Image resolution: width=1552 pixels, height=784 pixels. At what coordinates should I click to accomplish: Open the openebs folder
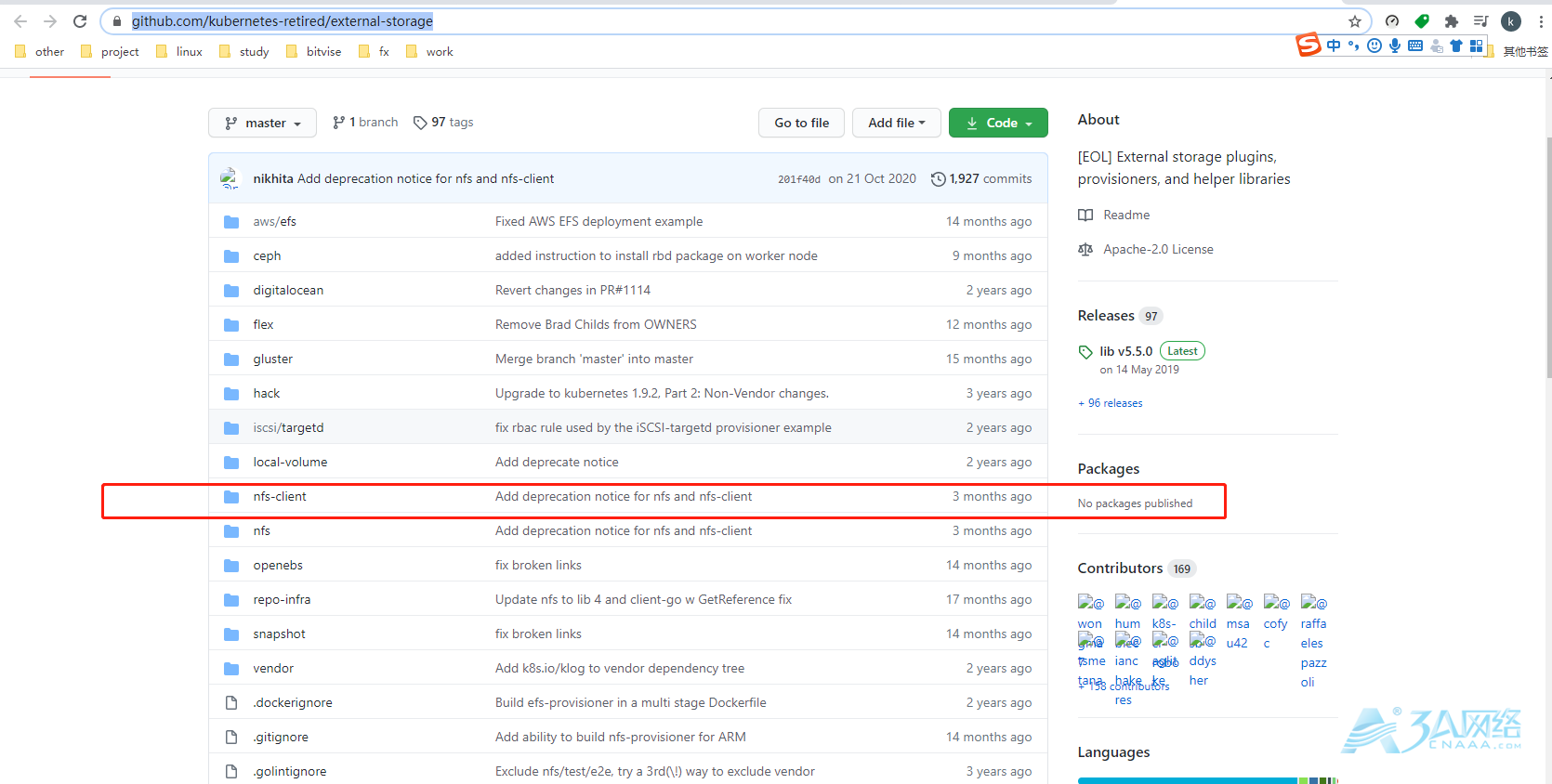click(x=278, y=565)
